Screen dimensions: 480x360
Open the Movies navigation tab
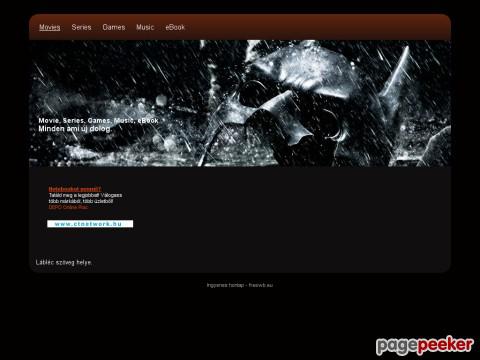[x=50, y=27]
